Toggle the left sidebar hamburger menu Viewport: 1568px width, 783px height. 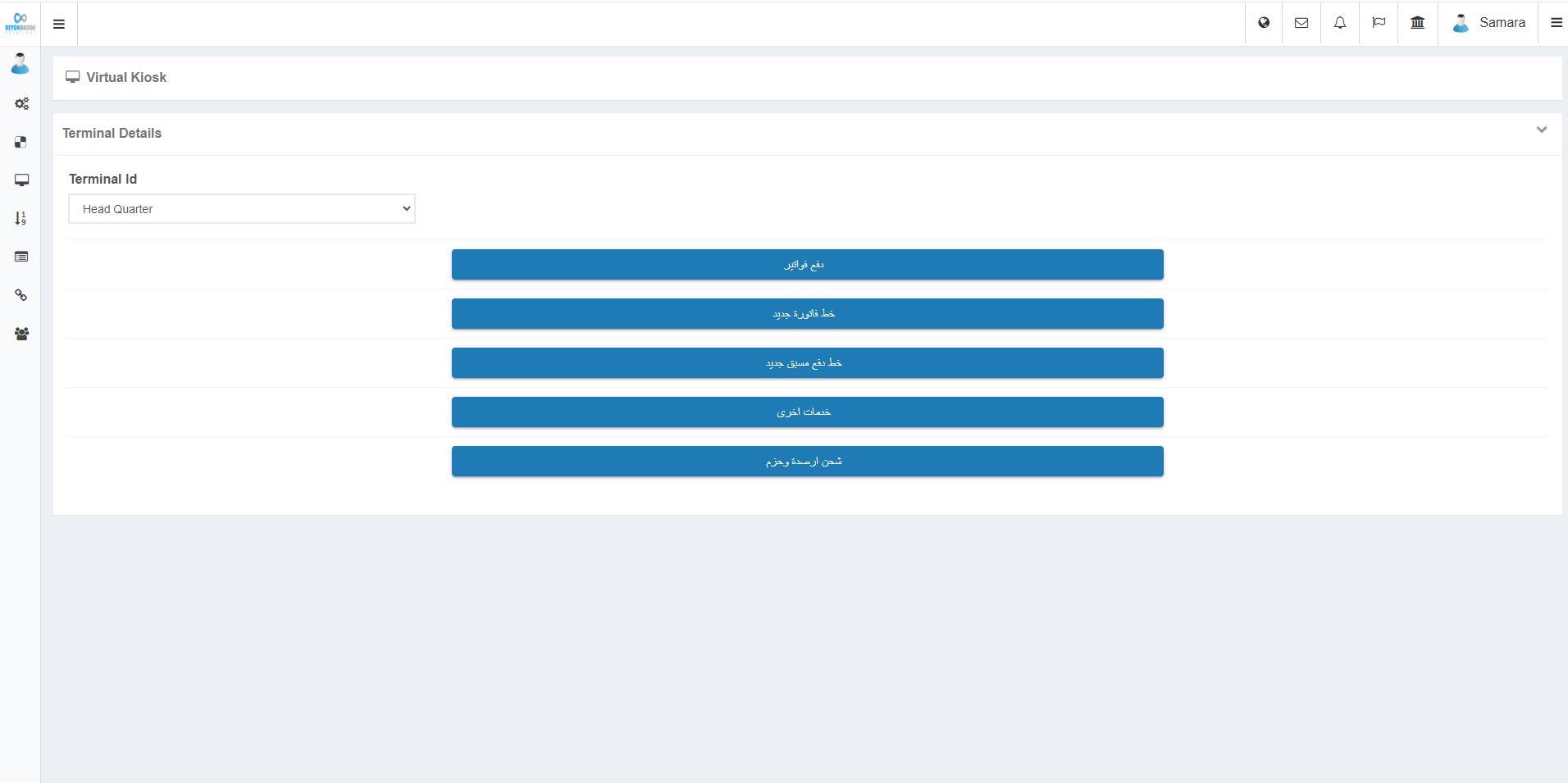click(x=59, y=24)
